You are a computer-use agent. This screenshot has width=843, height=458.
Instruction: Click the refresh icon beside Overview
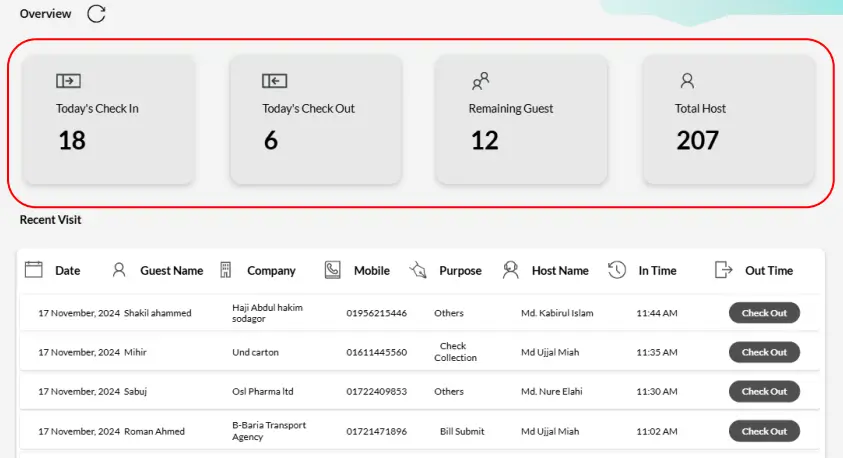point(96,14)
